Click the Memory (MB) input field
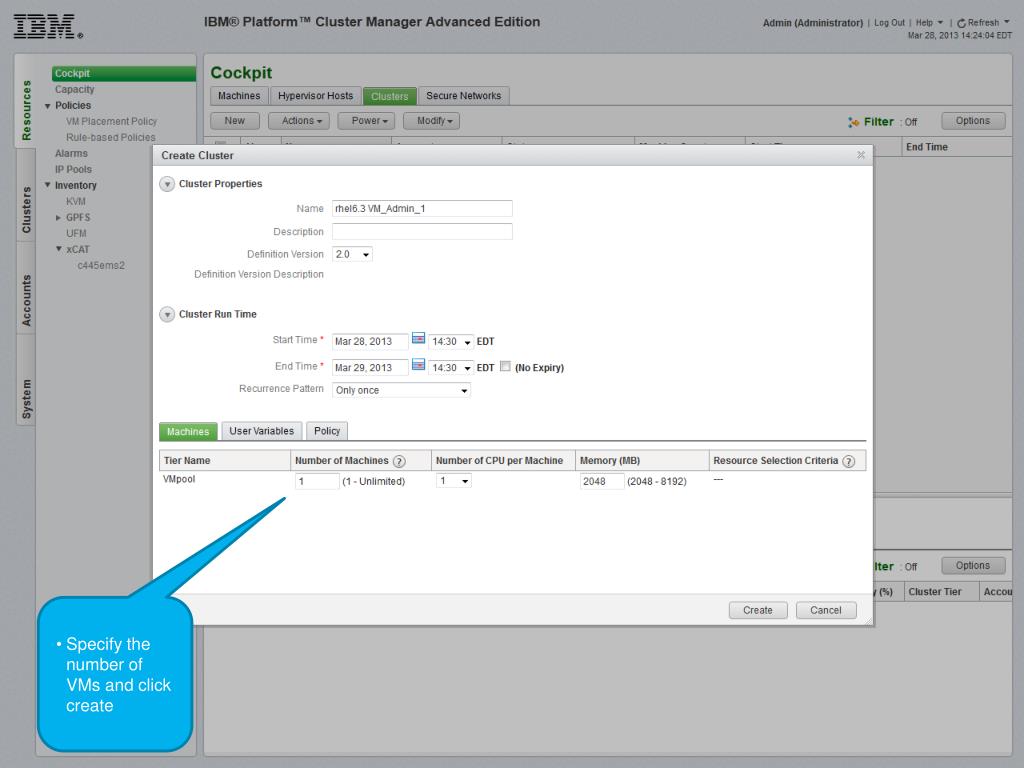Viewport: 1024px width, 768px height. click(601, 481)
